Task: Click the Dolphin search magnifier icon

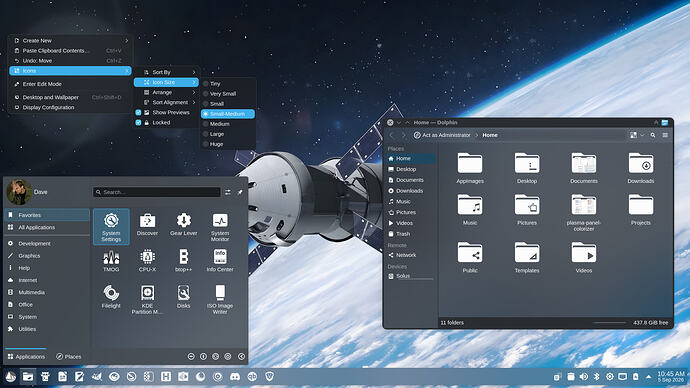Action: tap(653, 135)
